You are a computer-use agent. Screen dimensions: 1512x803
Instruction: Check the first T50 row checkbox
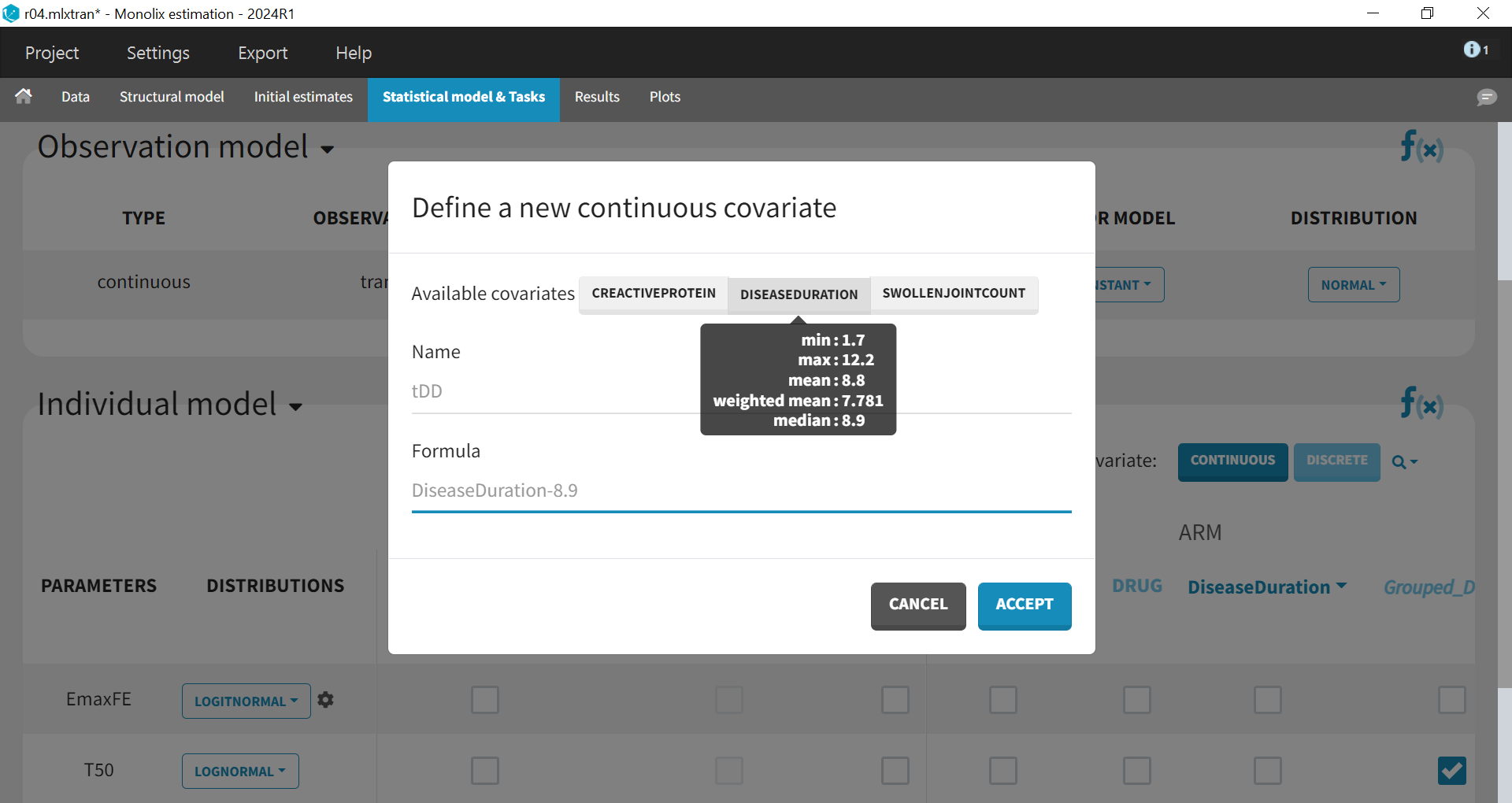(485, 771)
